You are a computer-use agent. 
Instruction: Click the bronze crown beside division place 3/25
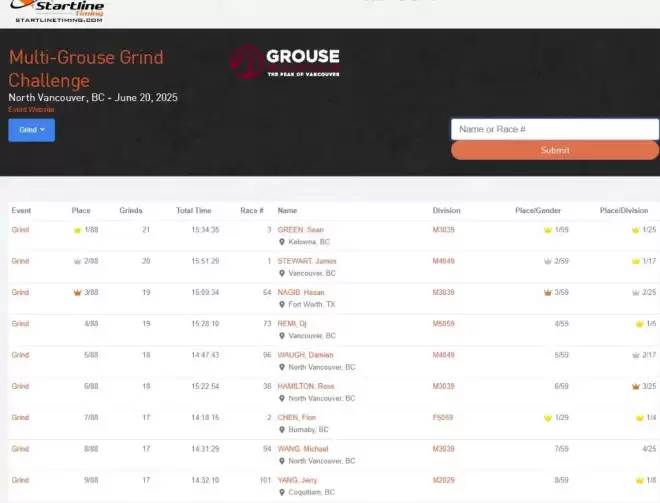pos(636,386)
